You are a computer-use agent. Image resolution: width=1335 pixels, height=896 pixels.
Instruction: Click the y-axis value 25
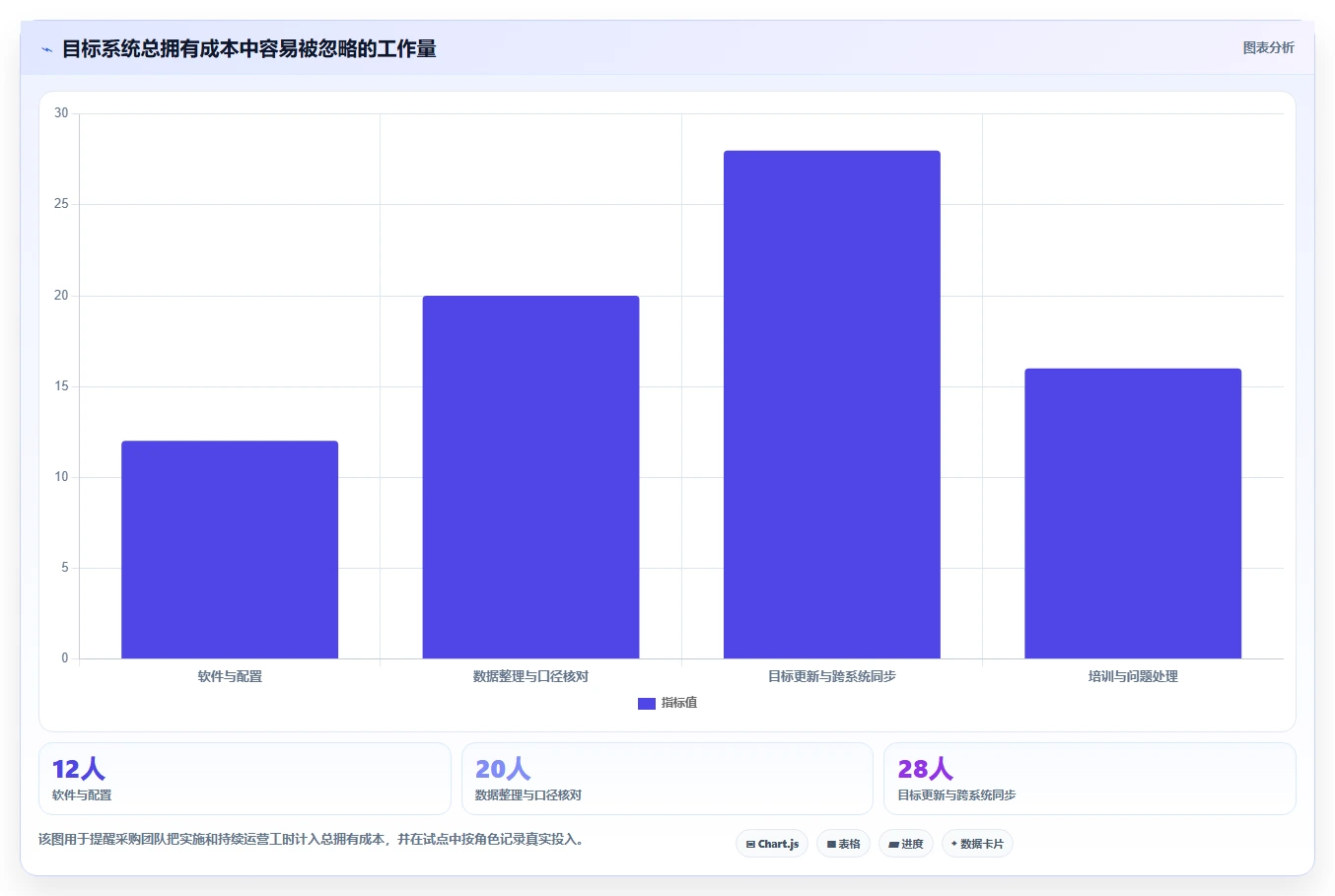click(61, 204)
